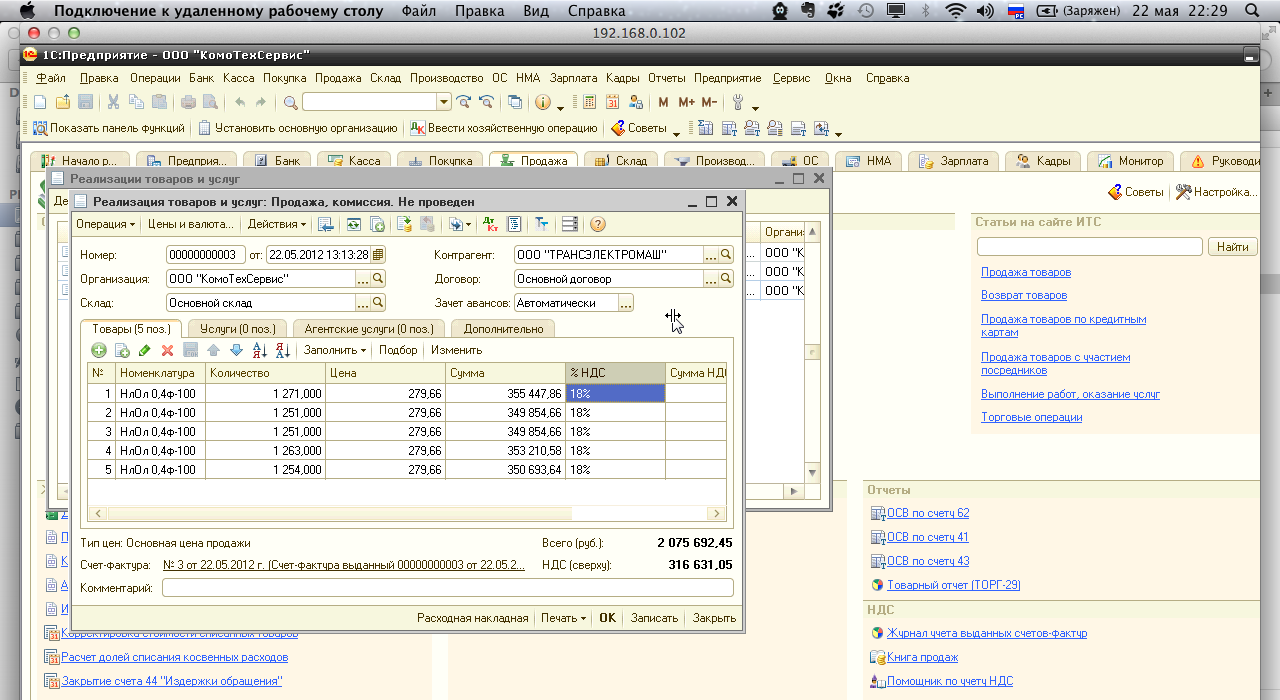The height and width of the screenshot is (700, 1280).
Task: Click the ellipsis button of the Договор field
Action: tap(711, 279)
